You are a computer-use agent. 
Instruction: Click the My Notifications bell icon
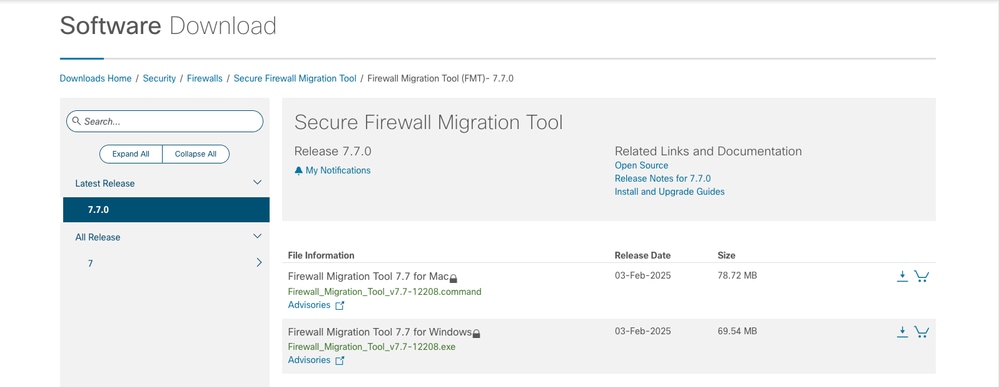298,171
